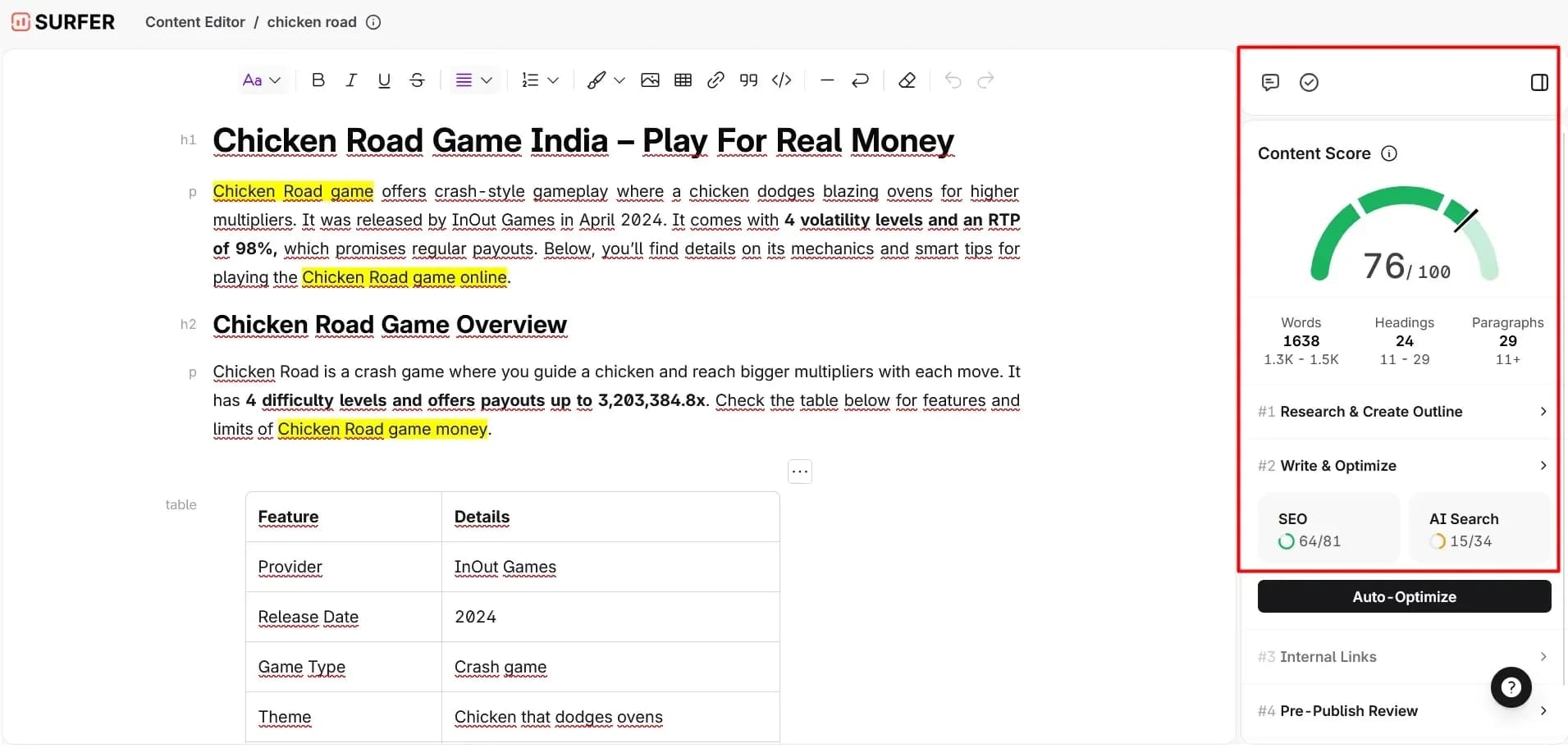This screenshot has height=748, width=1568.
Task: Insert a table
Action: [x=683, y=80]
